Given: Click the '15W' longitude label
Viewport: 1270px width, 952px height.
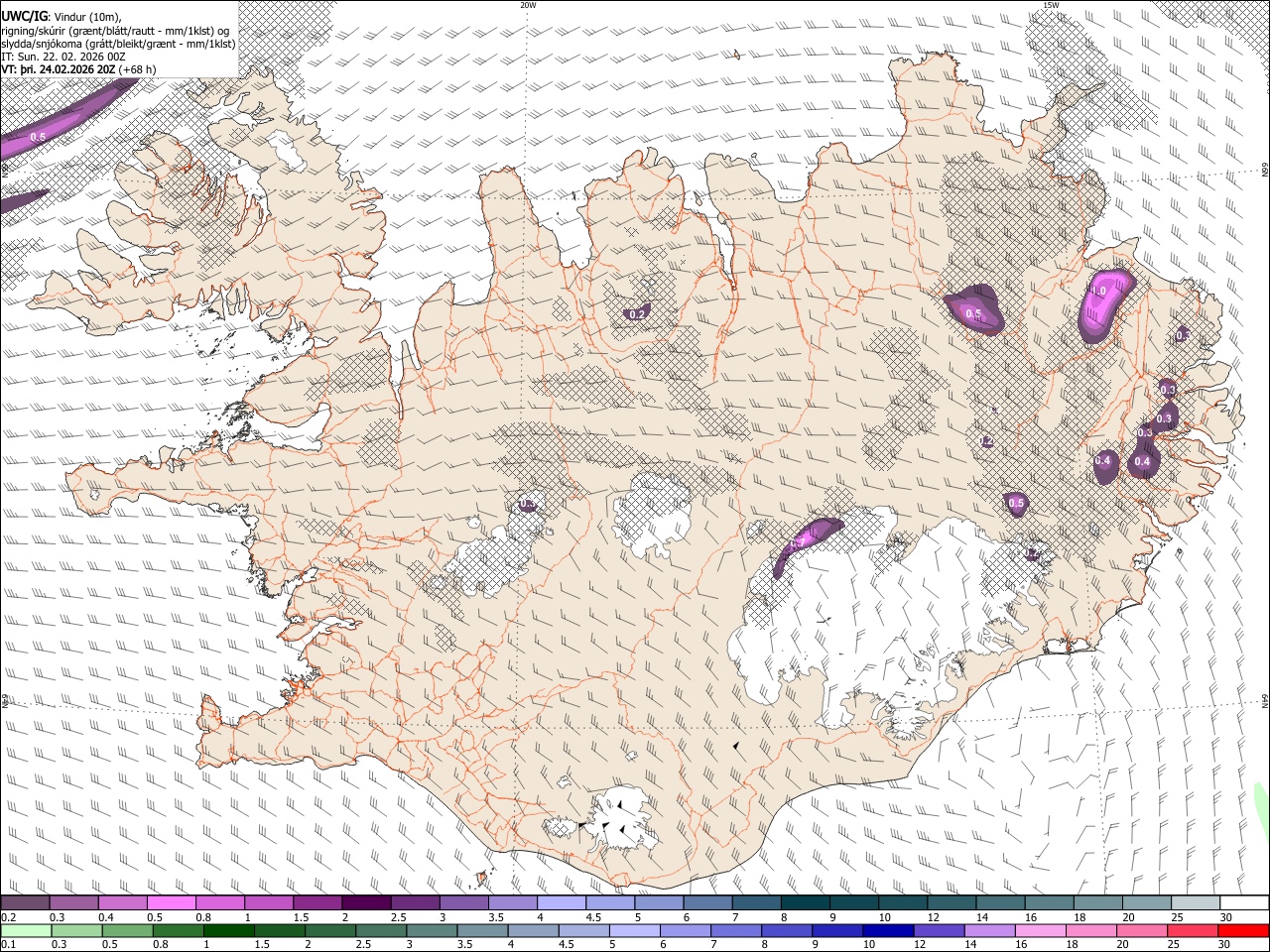Looking at the screenshot, I should point(1051,4).
